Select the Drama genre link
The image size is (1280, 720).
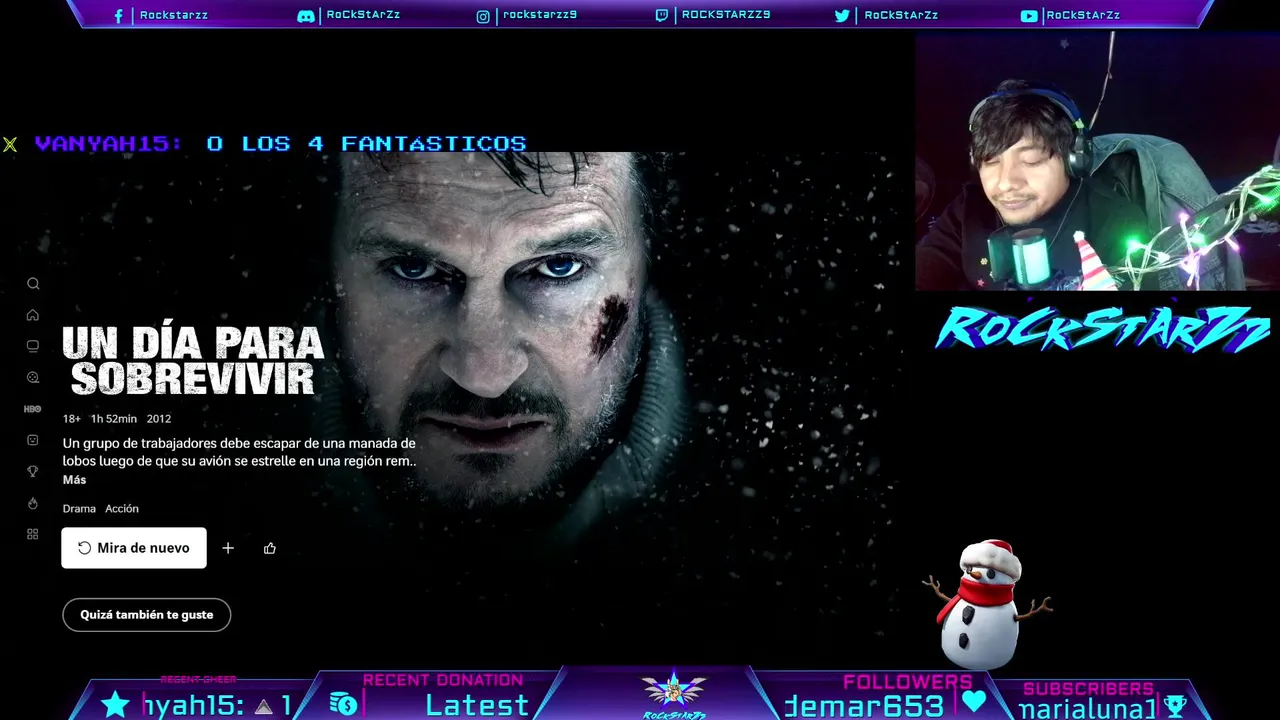click(x=79, y=509)
